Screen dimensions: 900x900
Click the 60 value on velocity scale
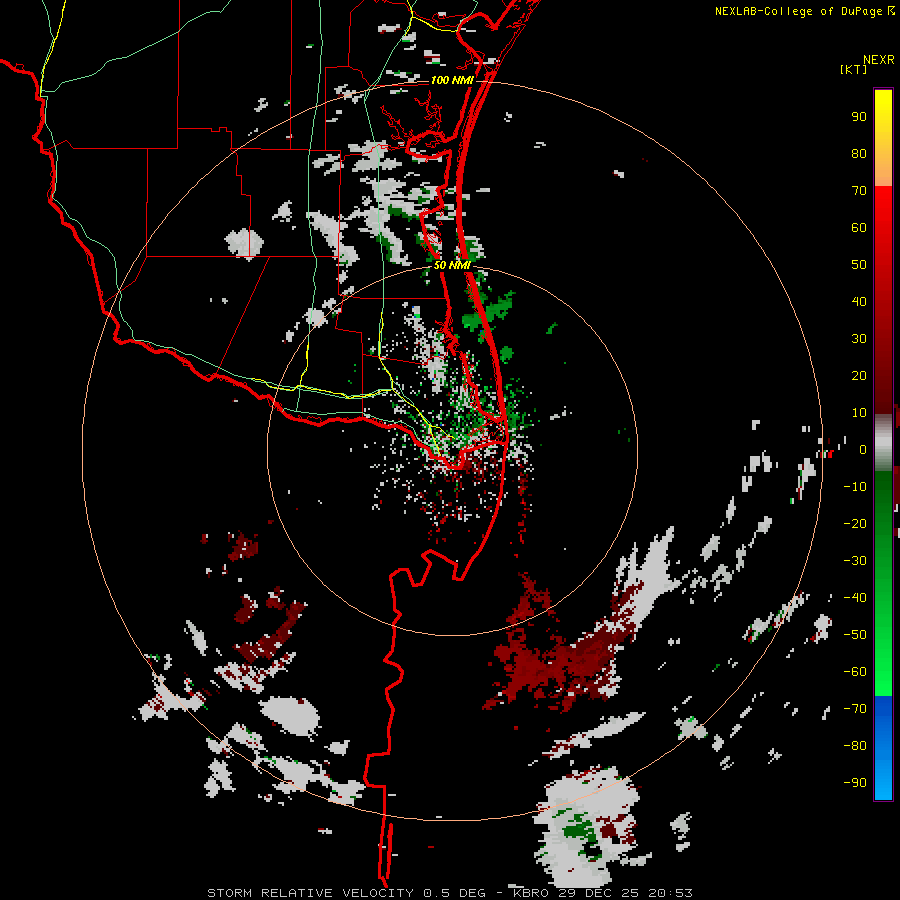click(x=859, y=227)
